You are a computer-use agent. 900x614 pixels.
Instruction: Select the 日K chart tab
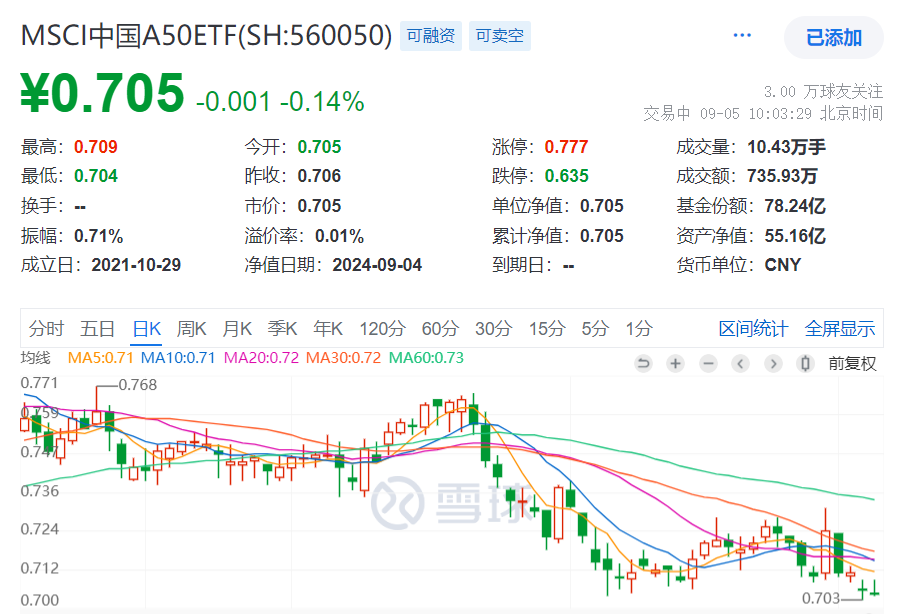(x=146, y=329)
